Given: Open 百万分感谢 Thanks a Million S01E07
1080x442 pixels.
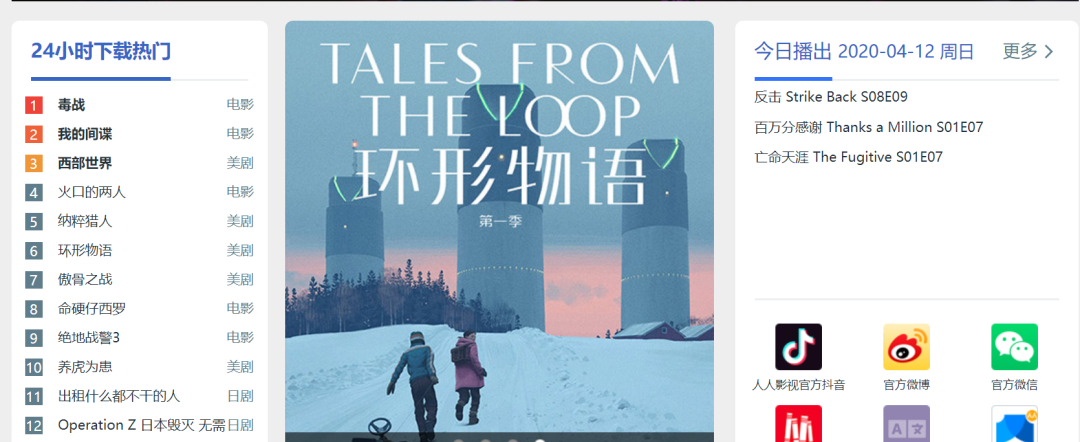Looking at the screenshot, I should click(869, 127).
